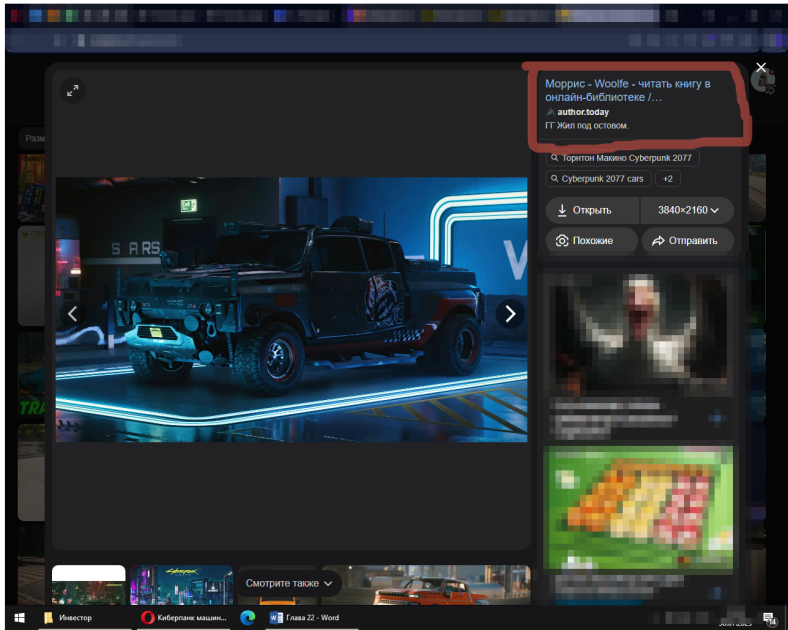Open the first related image card

click(x=638, y=334)
